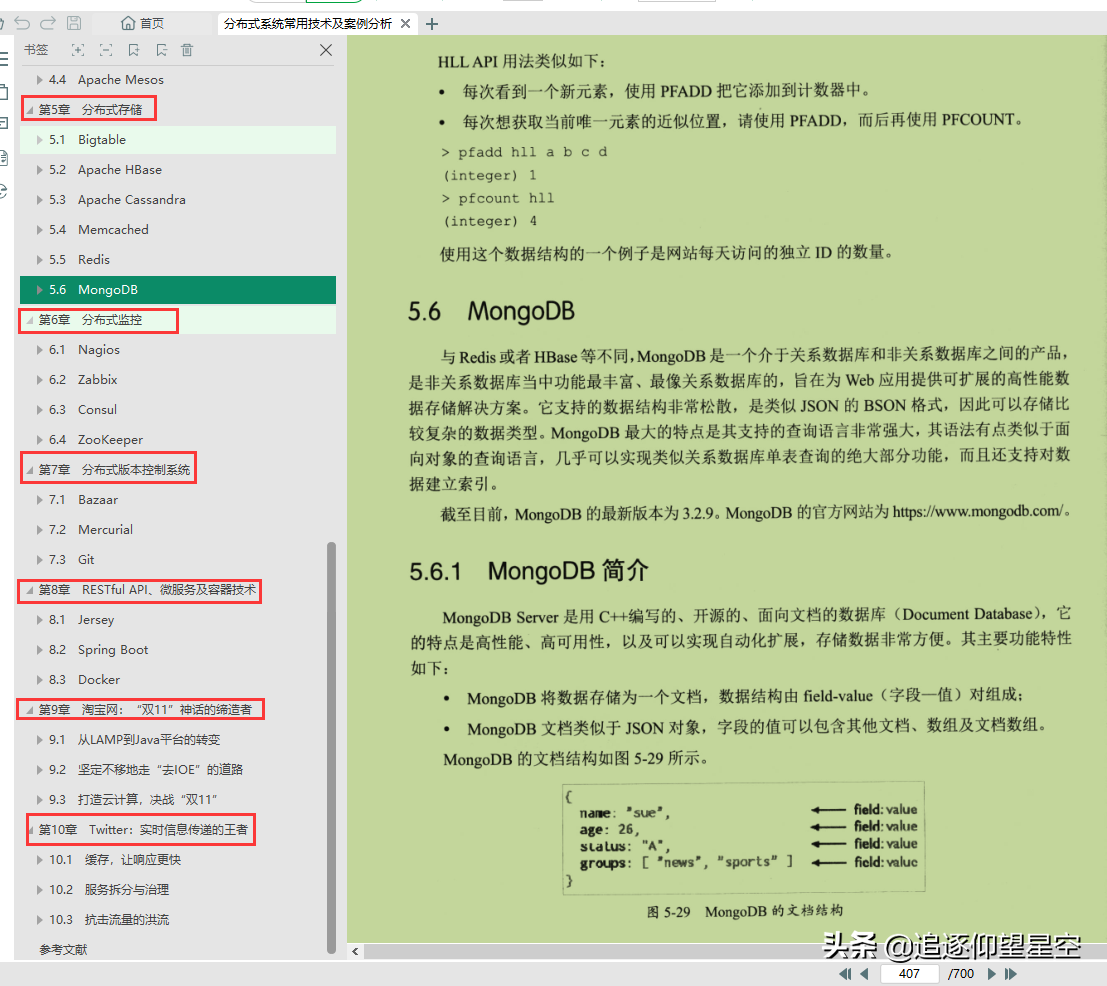Expand all bookmarks icon in bookmark panel

pyautogui.click(x=78, y=50)
